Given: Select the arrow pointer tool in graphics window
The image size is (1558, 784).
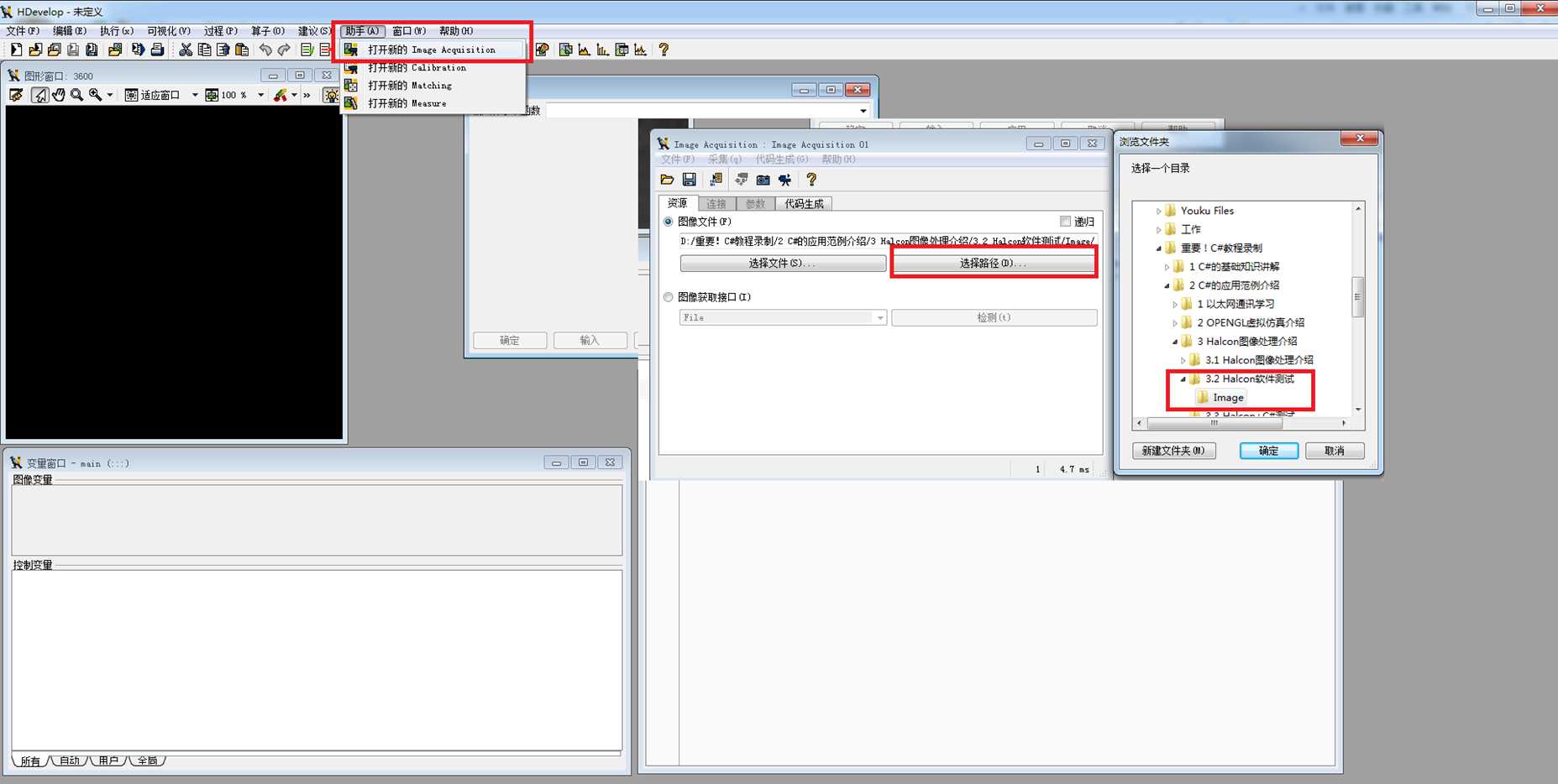Looking at the screenshot, I should (x=39, y=95).
